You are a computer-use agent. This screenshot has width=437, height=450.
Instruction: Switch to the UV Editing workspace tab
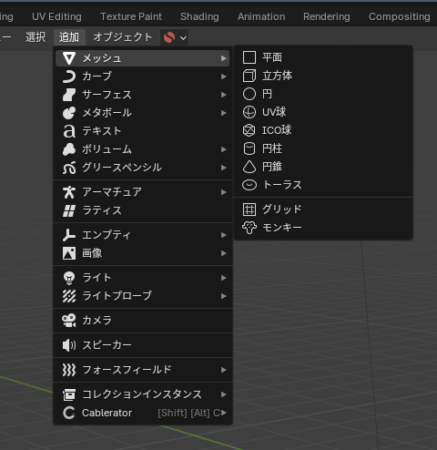(57, 17)
